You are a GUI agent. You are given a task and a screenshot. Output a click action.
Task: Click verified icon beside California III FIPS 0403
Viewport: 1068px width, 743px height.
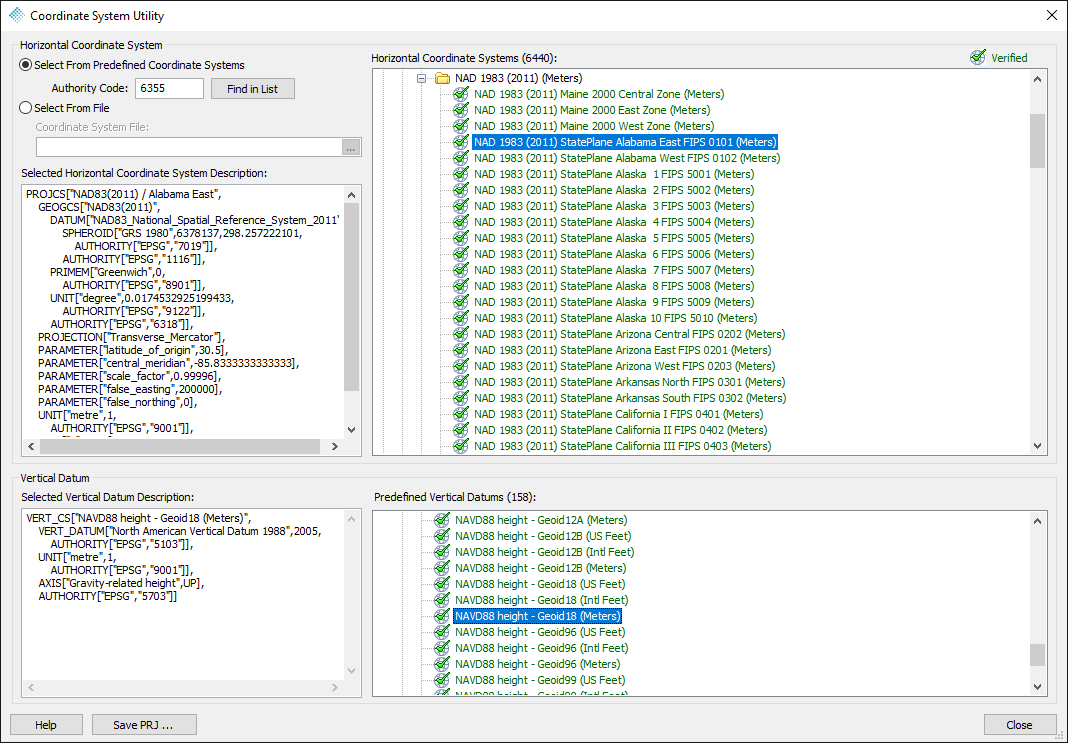[x=461, y=446]
